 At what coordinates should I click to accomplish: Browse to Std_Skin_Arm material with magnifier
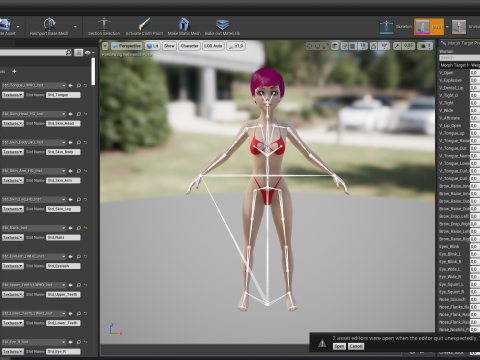click(79, 171)
